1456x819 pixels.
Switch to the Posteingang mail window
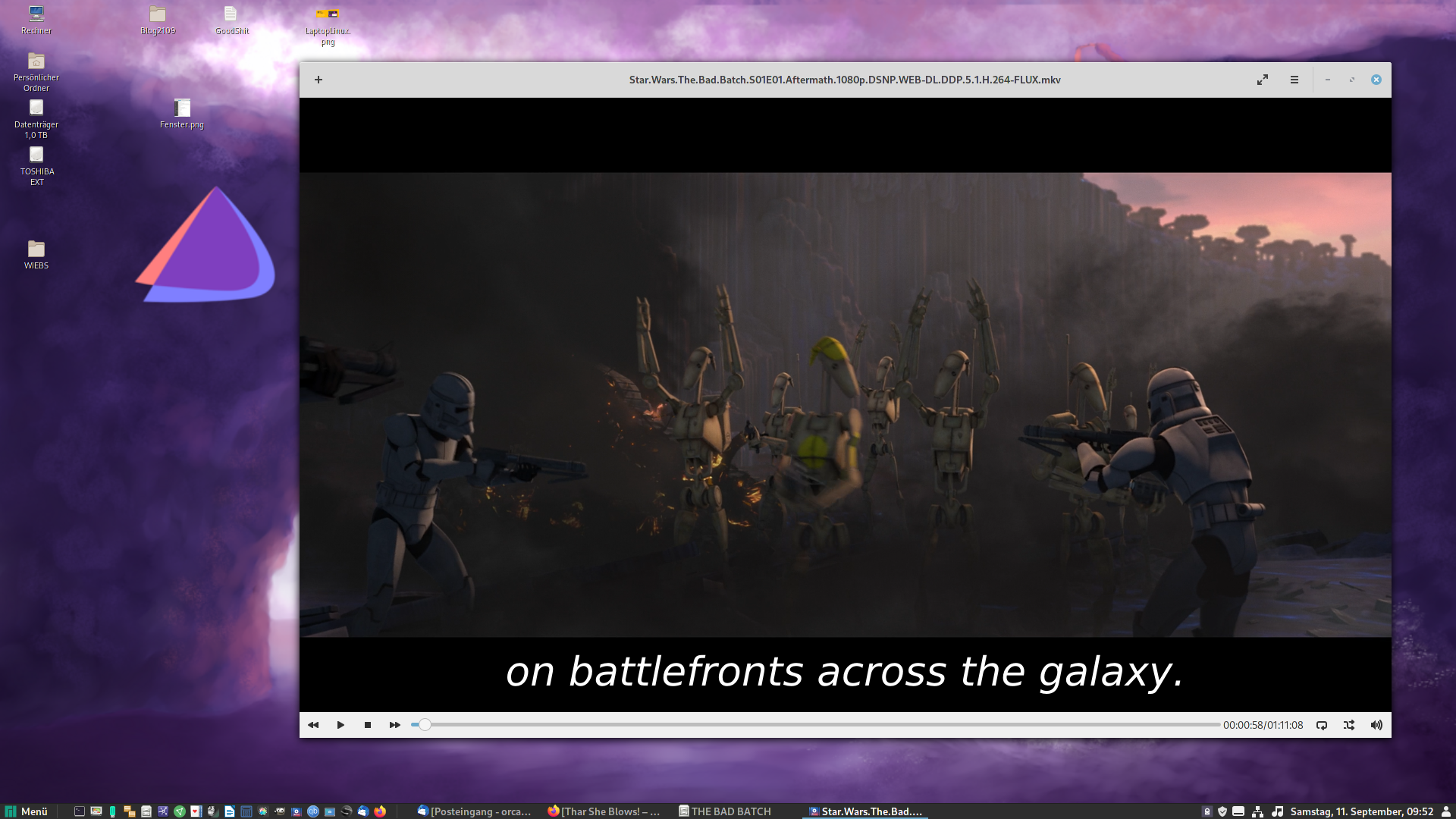pos(475,811)
